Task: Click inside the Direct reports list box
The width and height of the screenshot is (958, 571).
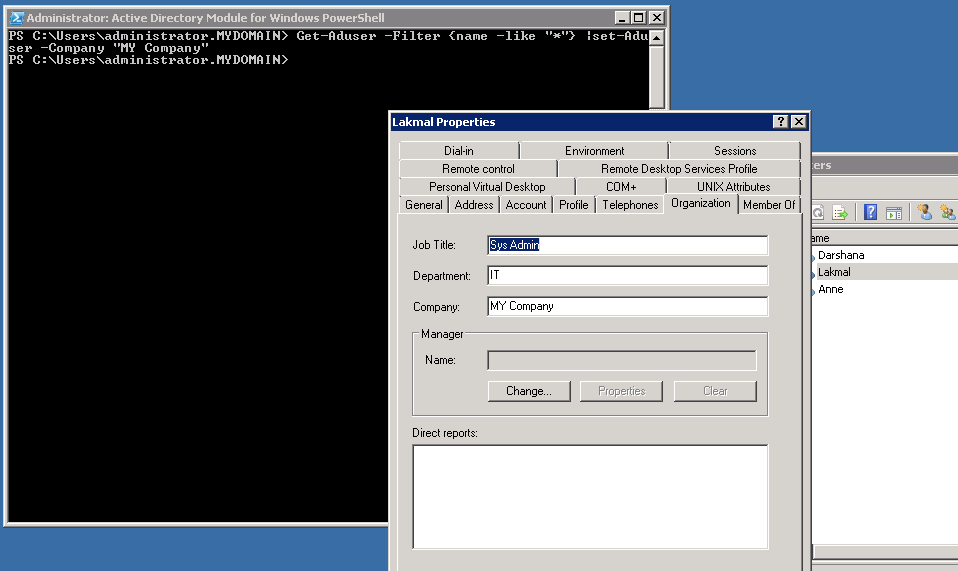Action: point(590,496)
